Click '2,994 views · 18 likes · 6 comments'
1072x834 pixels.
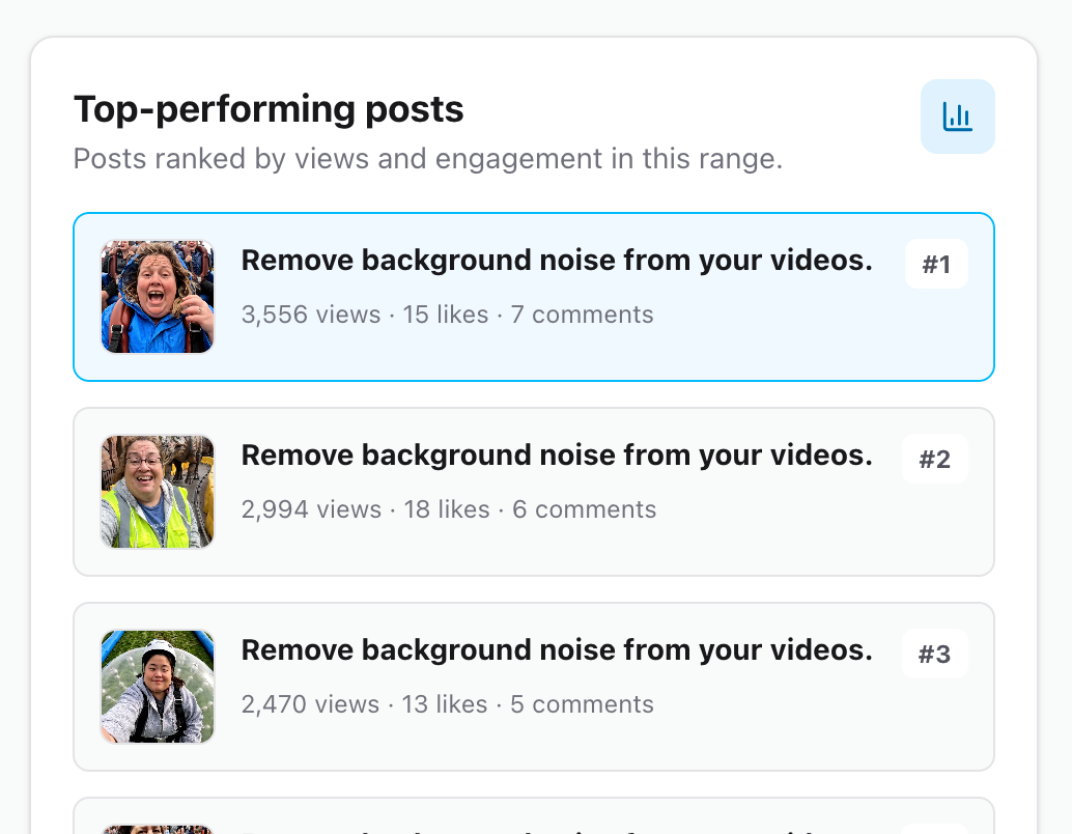pos(448,509)
